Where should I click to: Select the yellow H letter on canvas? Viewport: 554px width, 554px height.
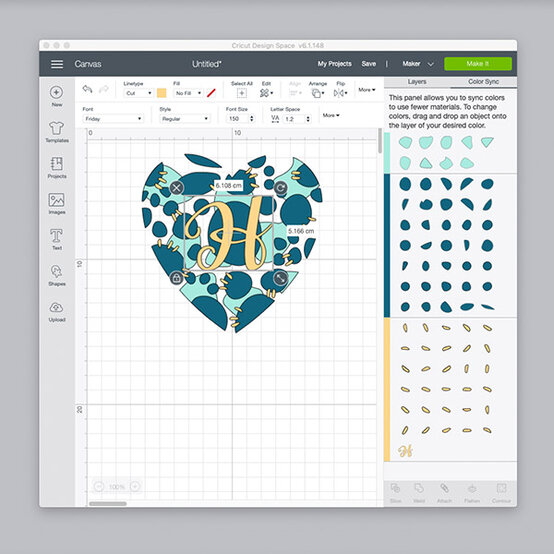click(x=228, y=232)
